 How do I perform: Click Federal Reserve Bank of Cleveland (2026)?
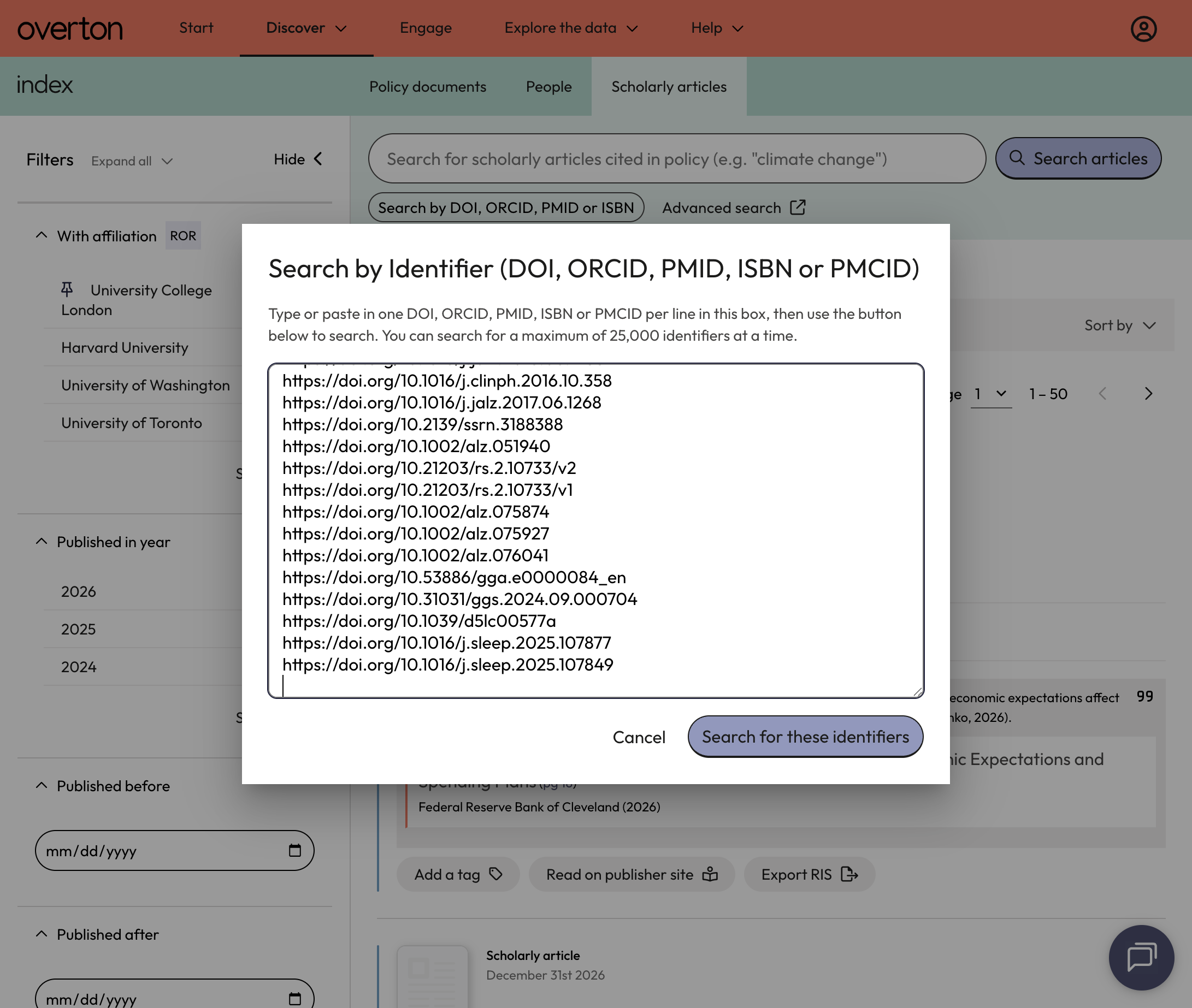click(539, 807)
